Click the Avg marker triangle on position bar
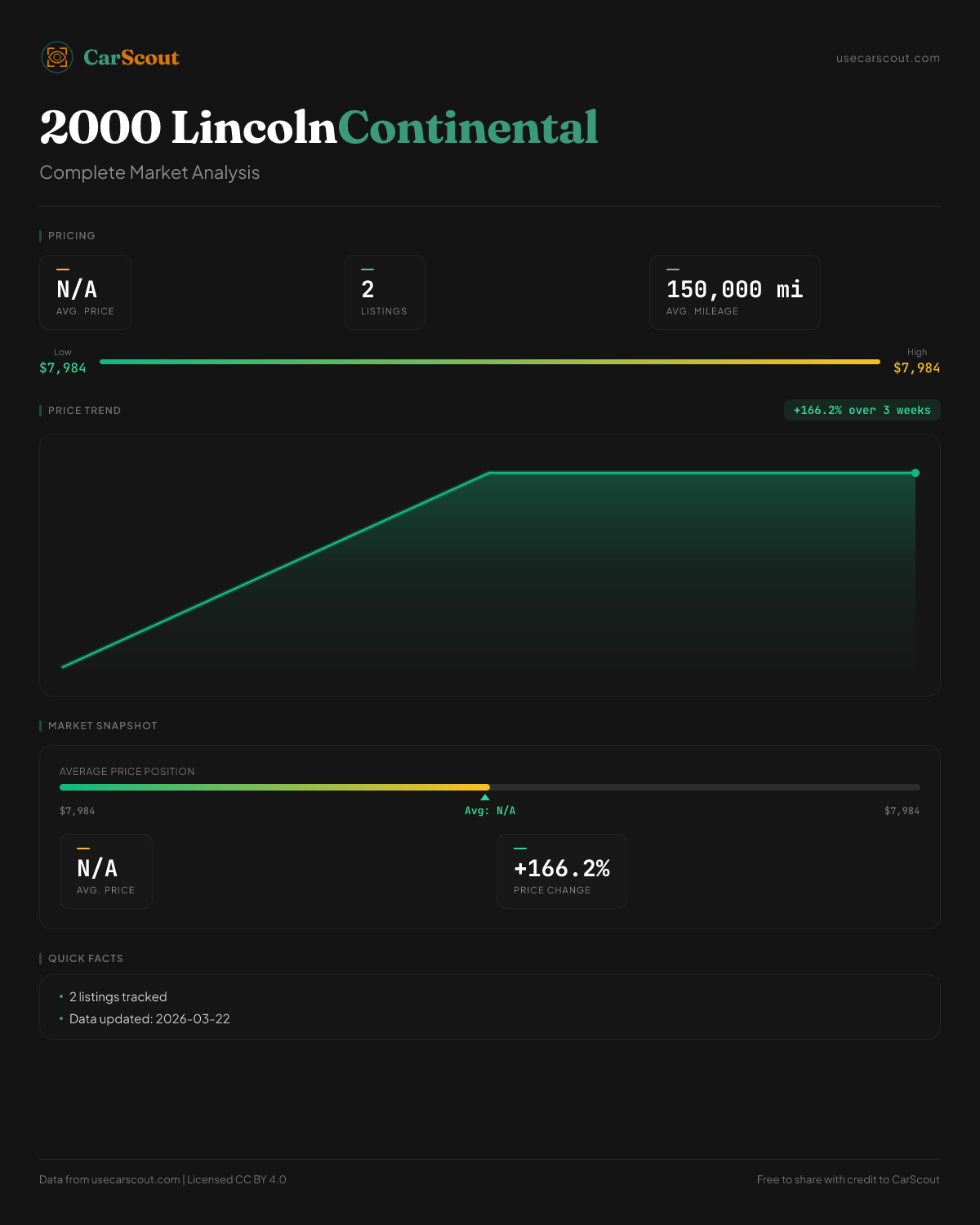The image size is (980, 1225). 485,797
